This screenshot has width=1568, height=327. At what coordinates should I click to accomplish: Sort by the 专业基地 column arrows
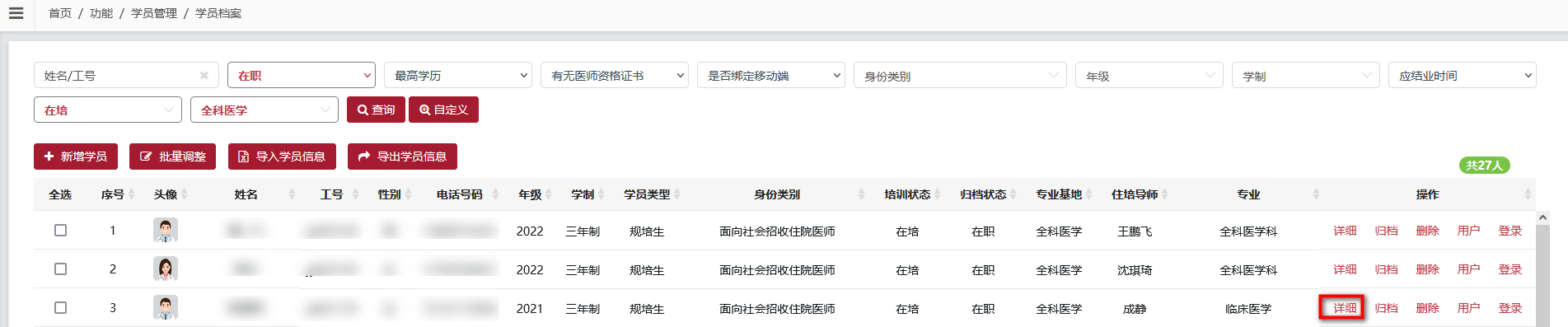click(x=1088, y=194)
